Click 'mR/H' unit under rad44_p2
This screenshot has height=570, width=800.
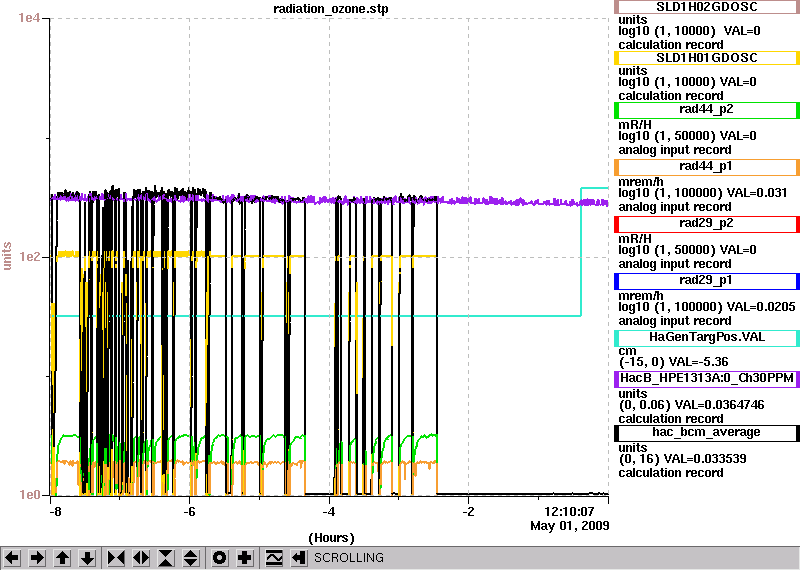635,125
